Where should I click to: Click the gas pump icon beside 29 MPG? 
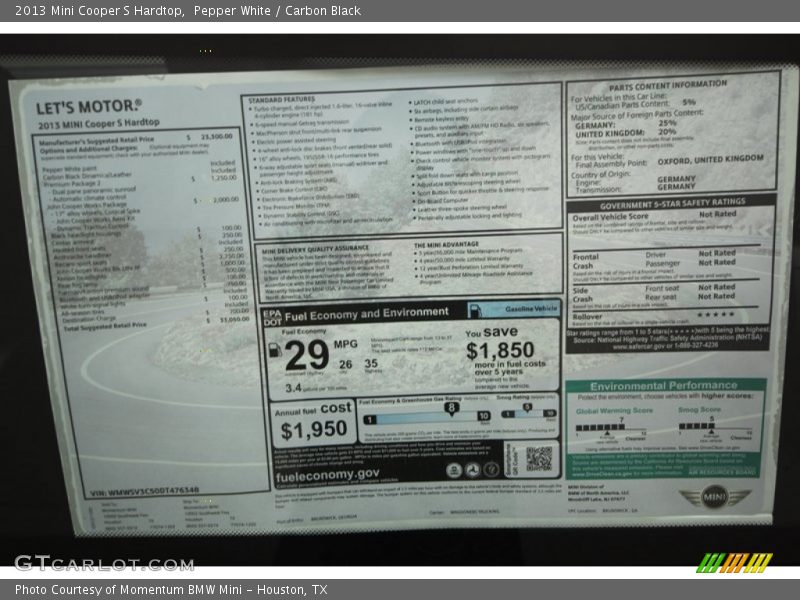275,350
